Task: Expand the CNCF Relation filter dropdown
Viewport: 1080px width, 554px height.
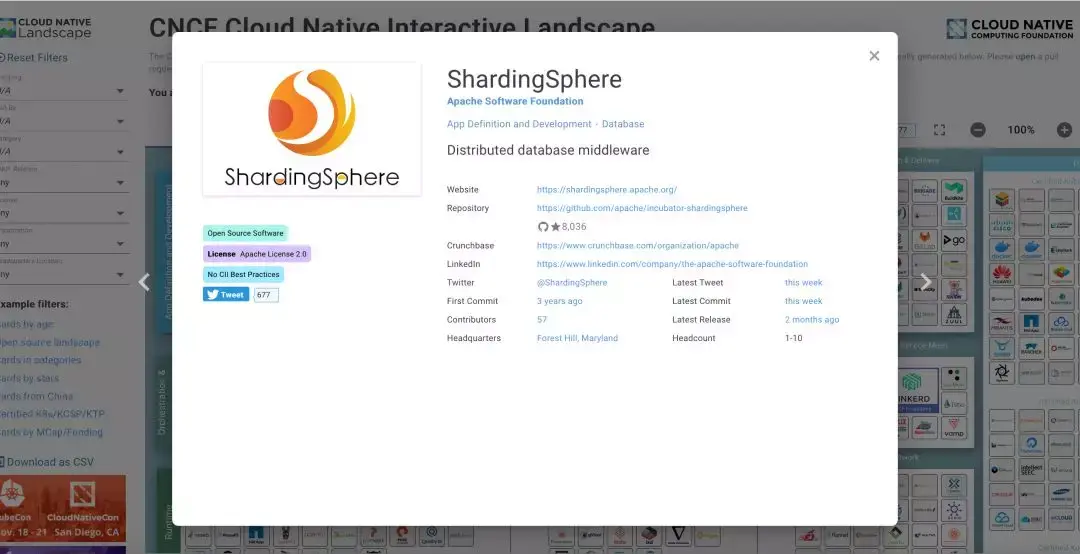Action: (63, 183)
